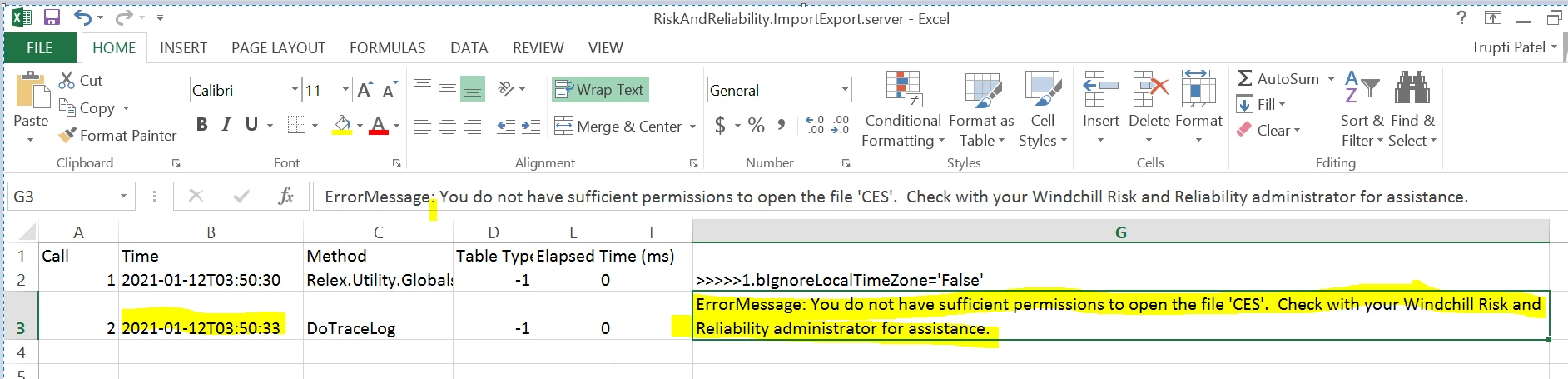Open the Fill dropdown
The width and height of the screenshot is (1568, 379).
point(1262,104)
